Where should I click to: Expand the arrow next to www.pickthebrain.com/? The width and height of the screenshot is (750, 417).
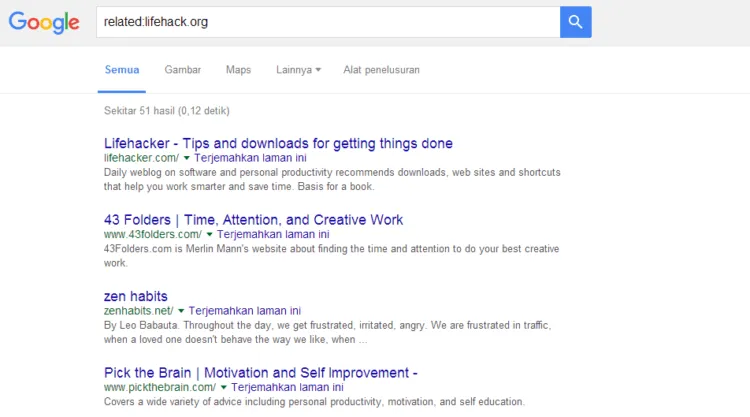(223, 387)
